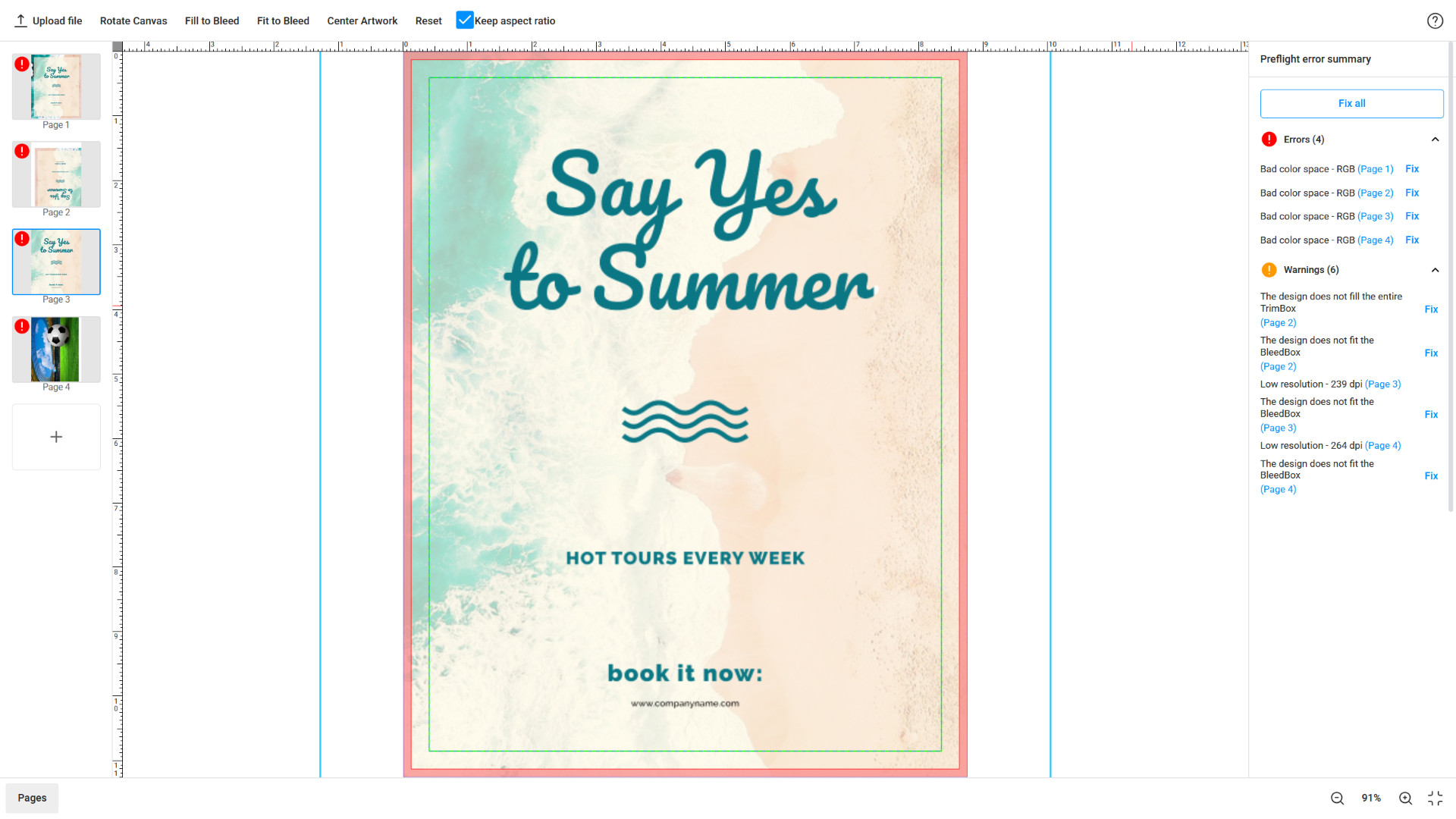This screenshot has width=1456, height=819.
Task: Click the Upload file icon
Action: coord(20,20)
